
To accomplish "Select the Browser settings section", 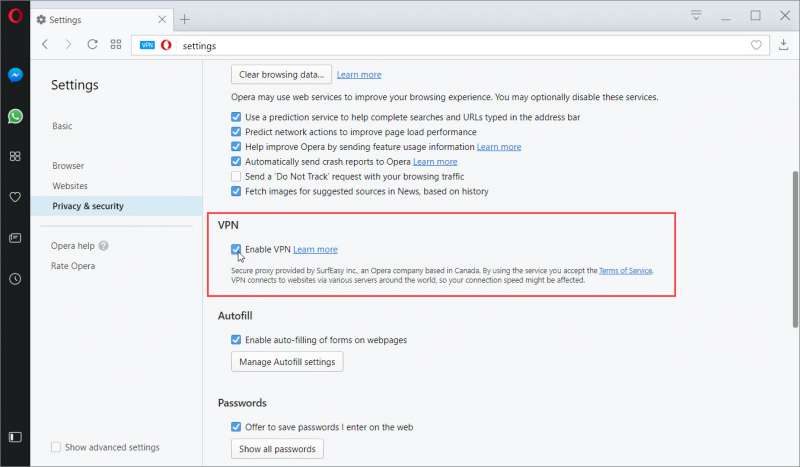I will pos(68,166).
